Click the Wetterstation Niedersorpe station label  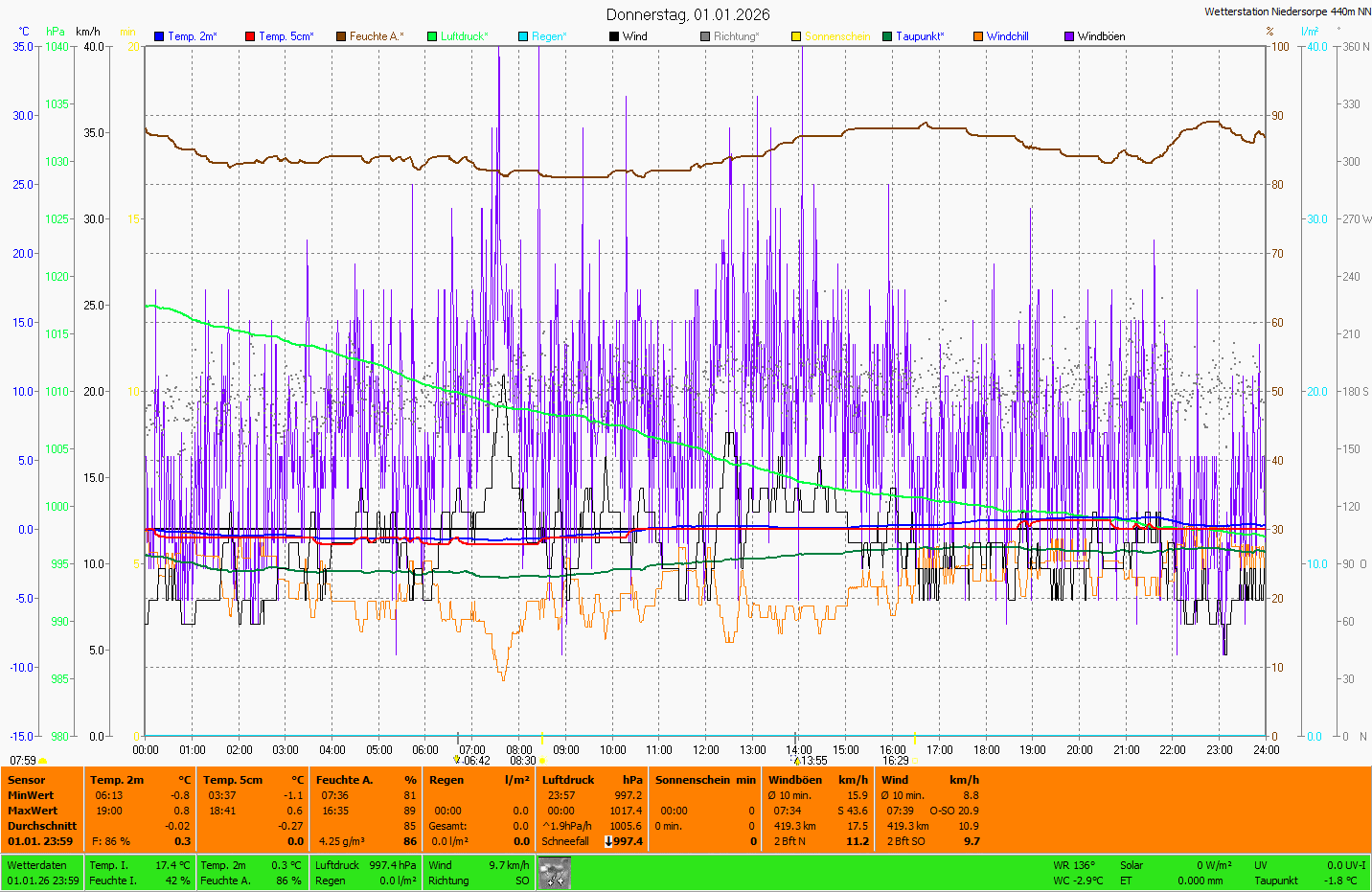point(1287,11)
